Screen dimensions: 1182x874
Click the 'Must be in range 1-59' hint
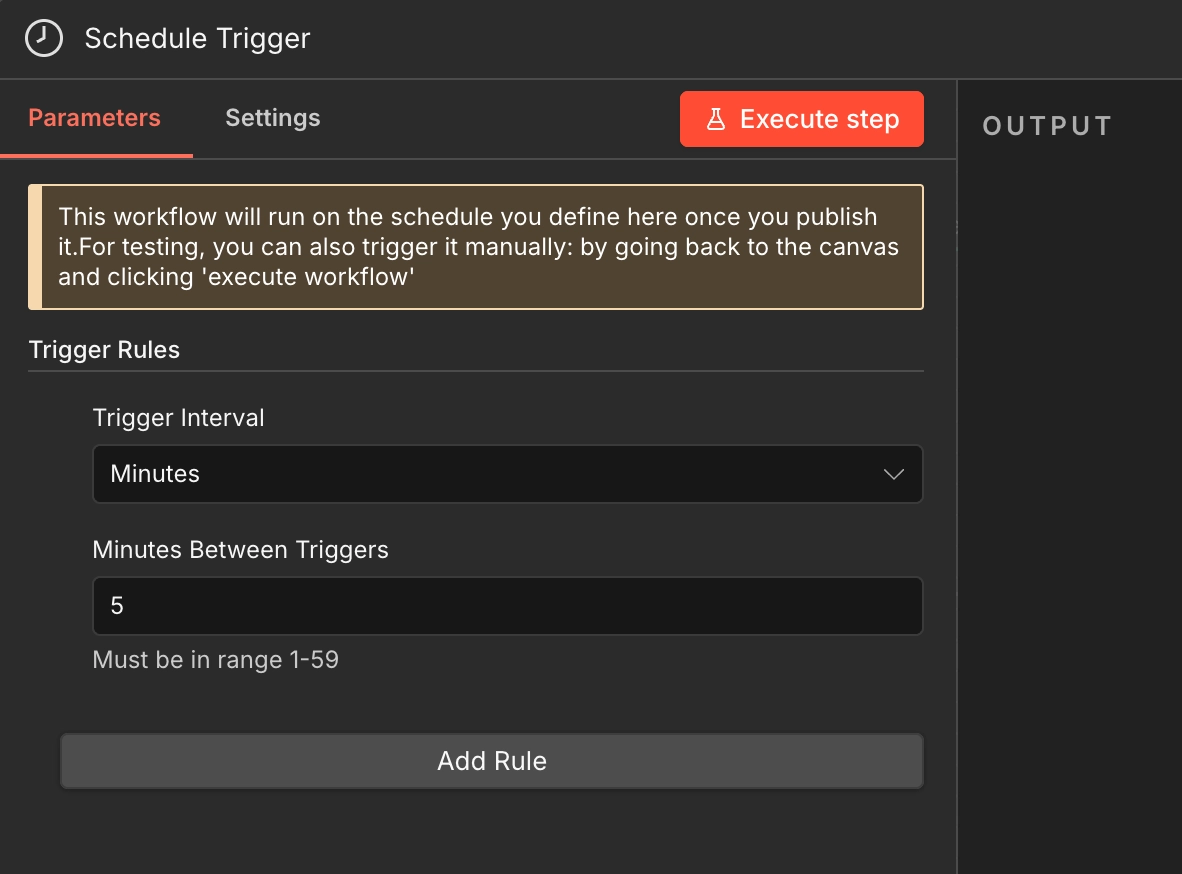coord(216,660)
